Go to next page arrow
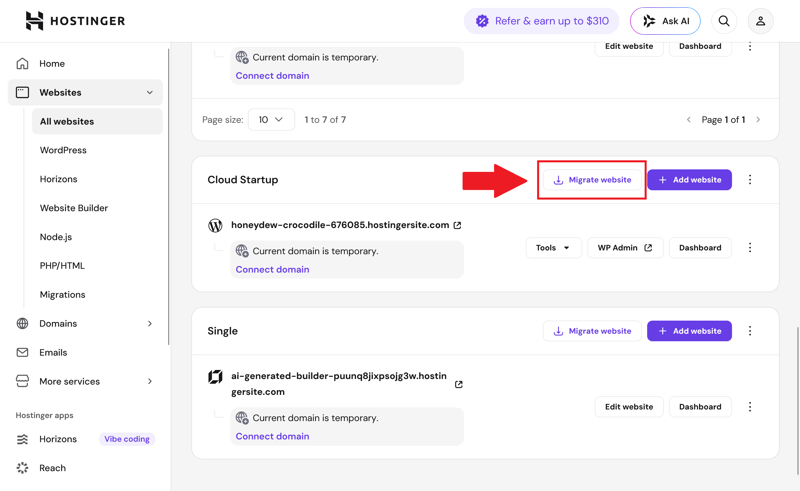 click(x=758, y=119)
